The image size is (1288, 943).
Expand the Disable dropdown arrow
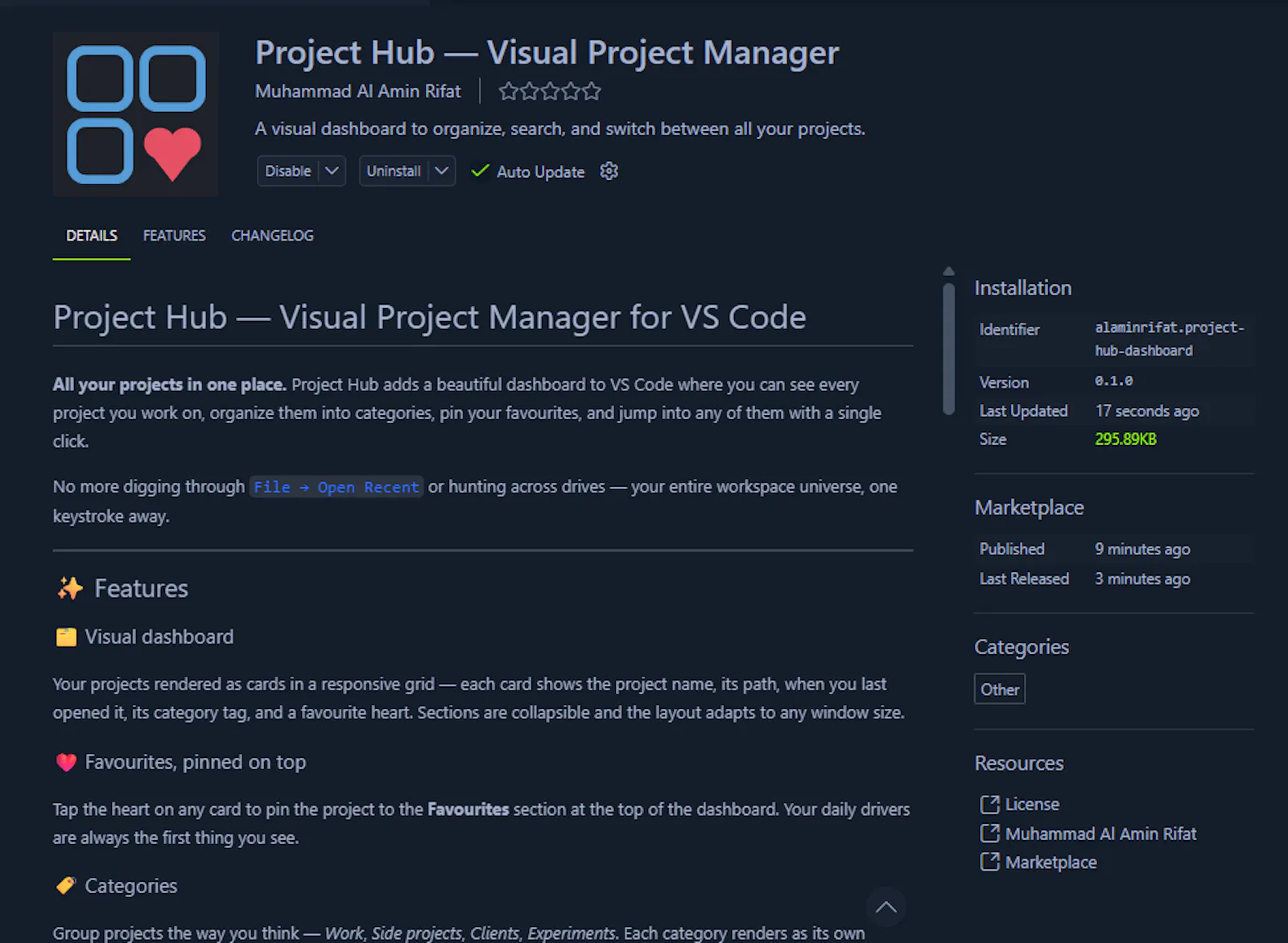tap(332, 171)
